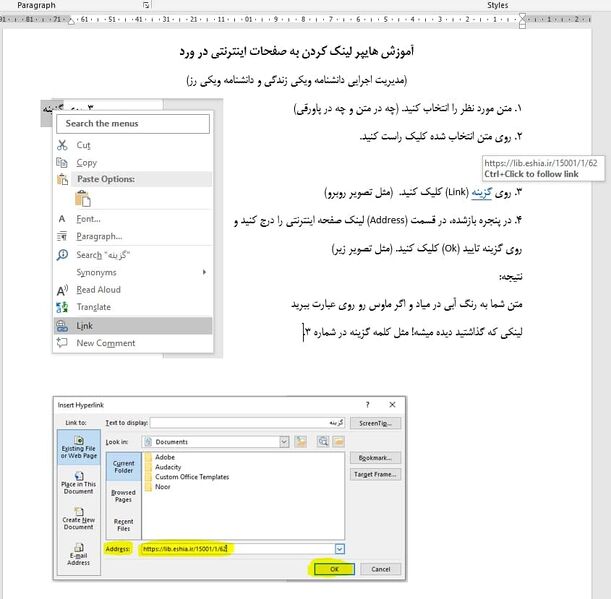Screen dimensions: 611x599
Task: Click the Paragraph icon in the context menu
Action: [62, 236]
